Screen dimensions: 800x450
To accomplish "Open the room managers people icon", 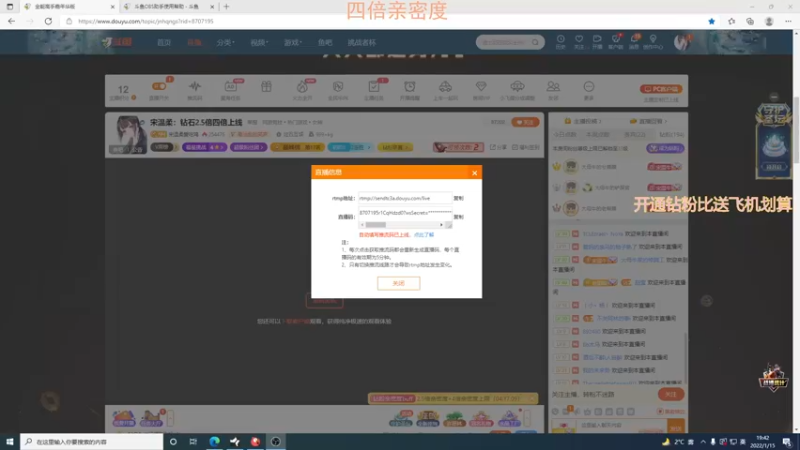I will pyautogui.click(x=553, y=87).
